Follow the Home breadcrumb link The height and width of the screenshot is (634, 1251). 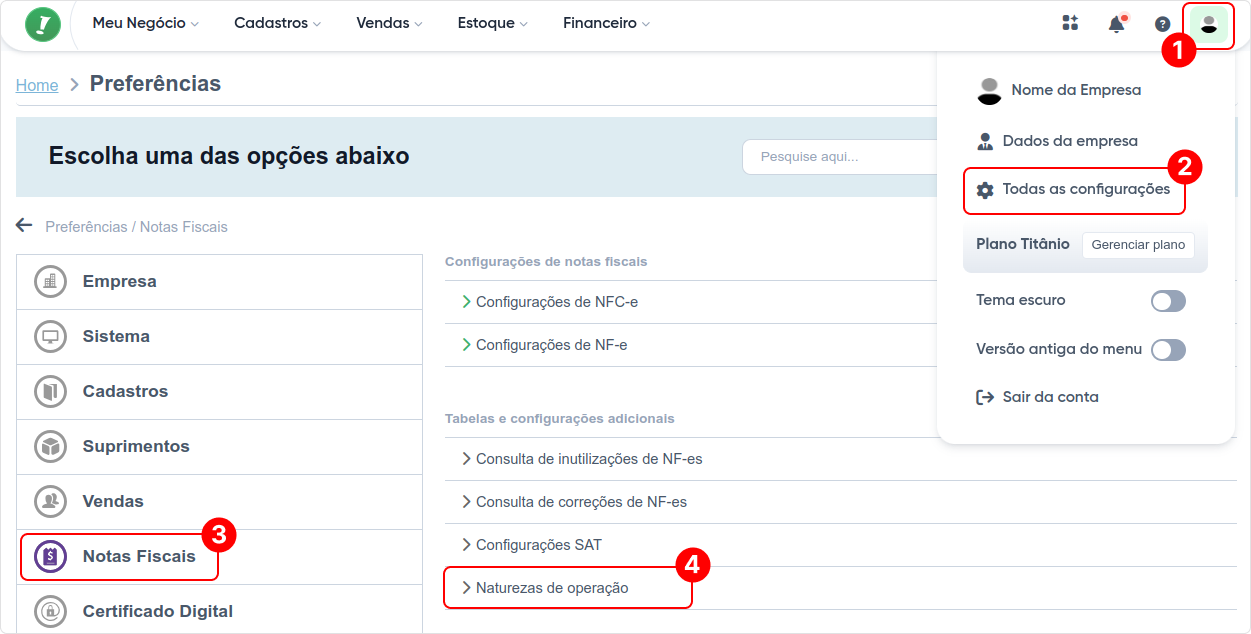[37, 86]
